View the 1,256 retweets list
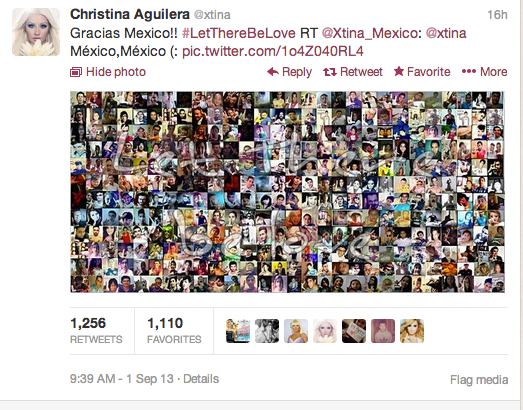This screenshot has height=410, width=523. tap(96, 331)
